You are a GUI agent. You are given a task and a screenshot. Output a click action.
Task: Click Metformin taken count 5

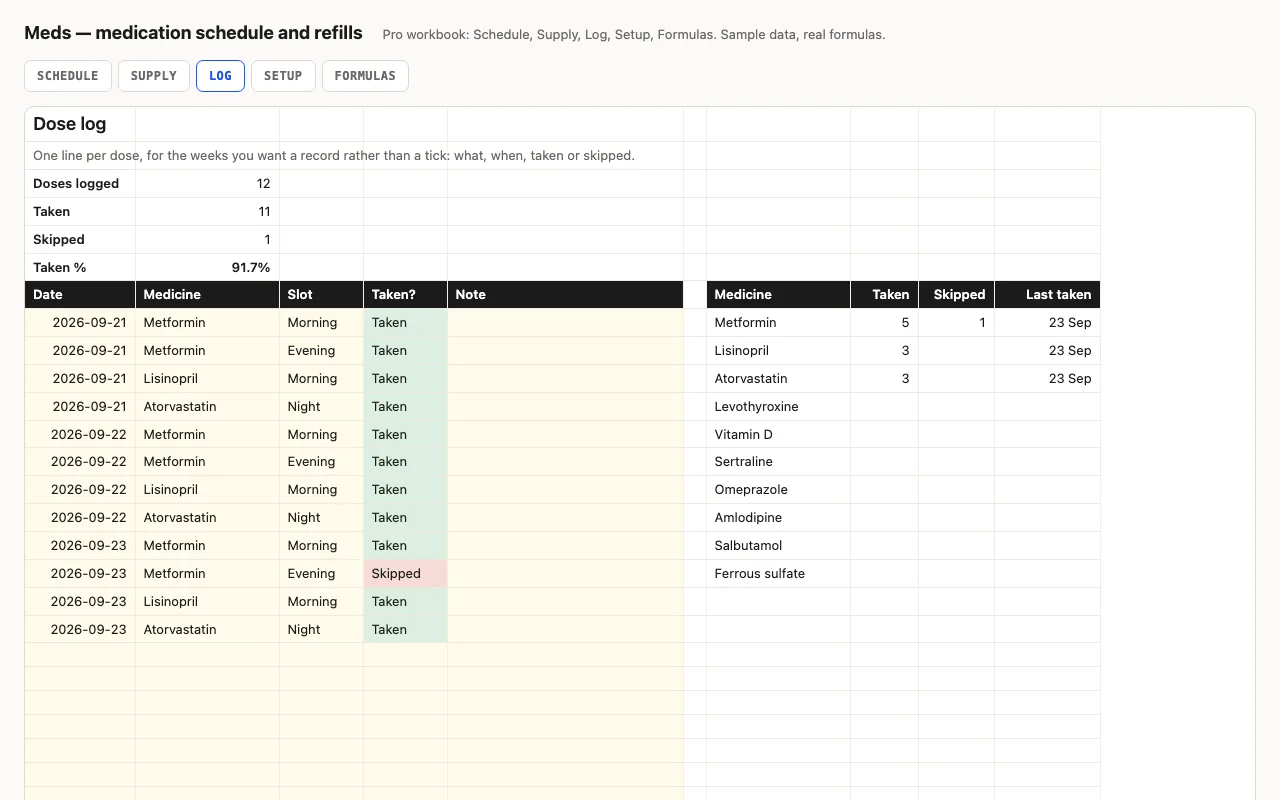pyautogui.click(x=884, y=323)
